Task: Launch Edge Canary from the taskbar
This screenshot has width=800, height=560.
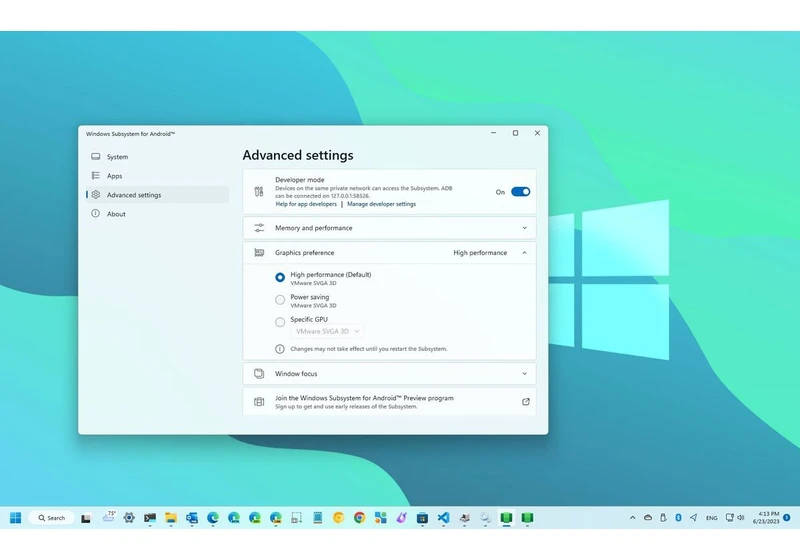Action: [x=276, y=518]
